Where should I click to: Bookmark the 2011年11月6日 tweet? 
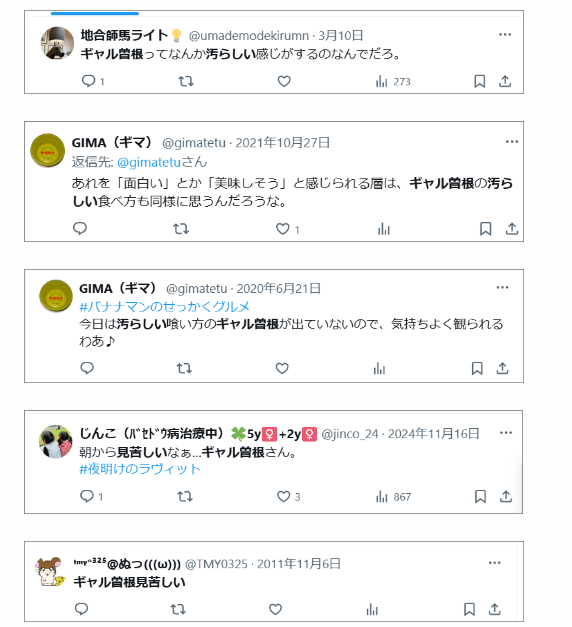[x=469, y=609]
